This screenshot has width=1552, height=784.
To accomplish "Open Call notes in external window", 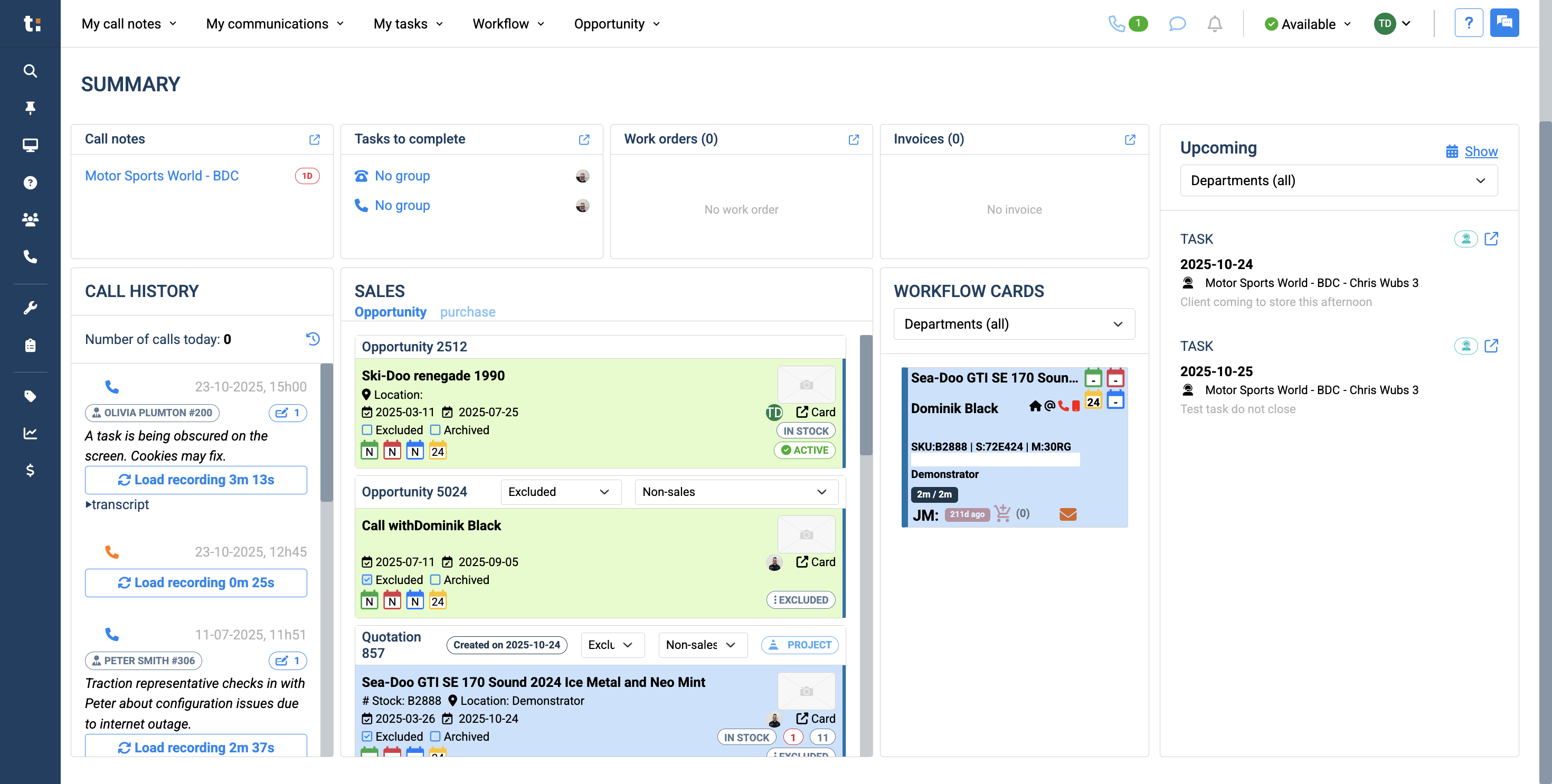I will coord(315,140).
